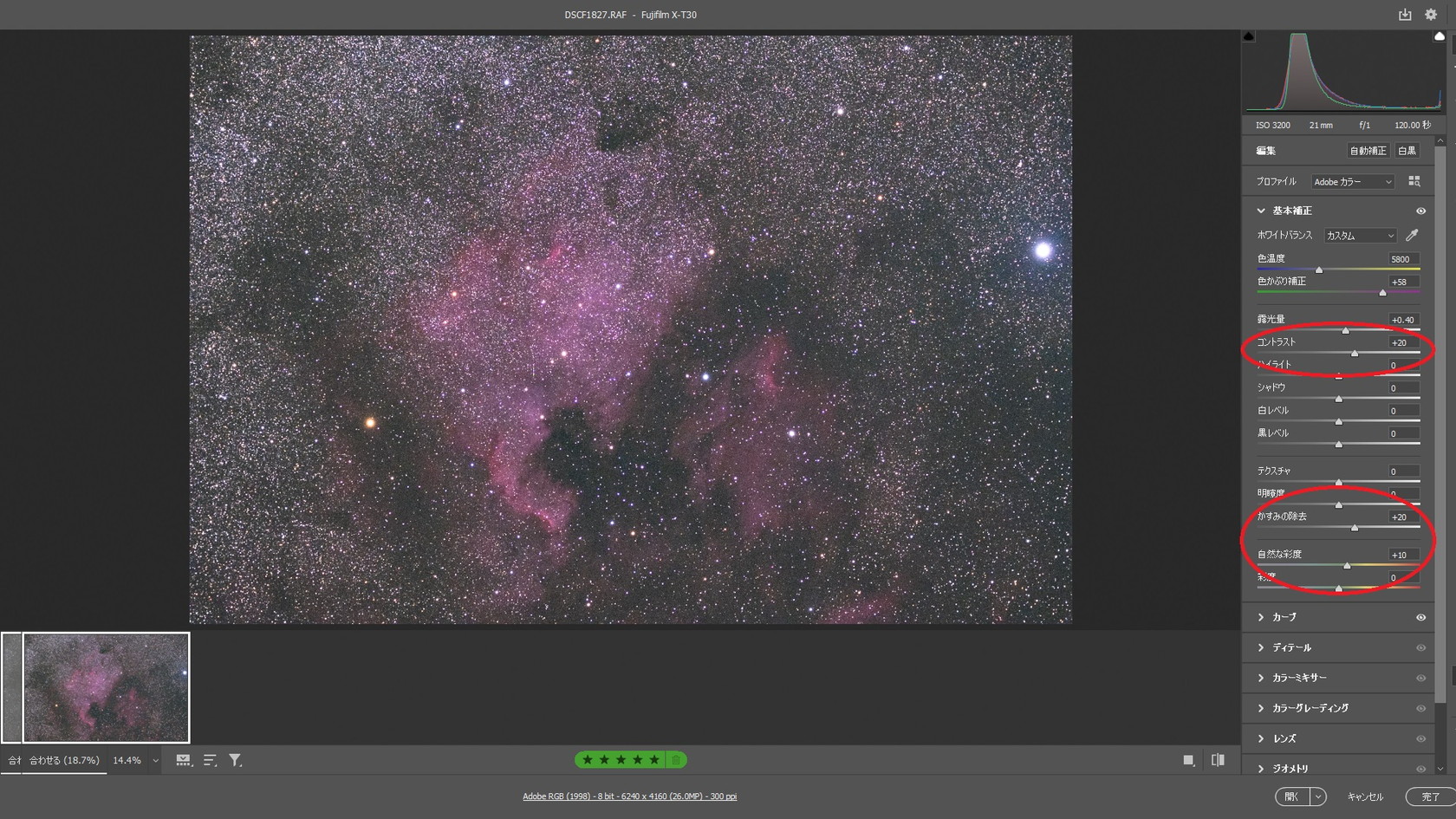This screenshot has width=1456, height=819.
Task: Click the キャンセル cancel button
Action: [x=1365, y=796]
